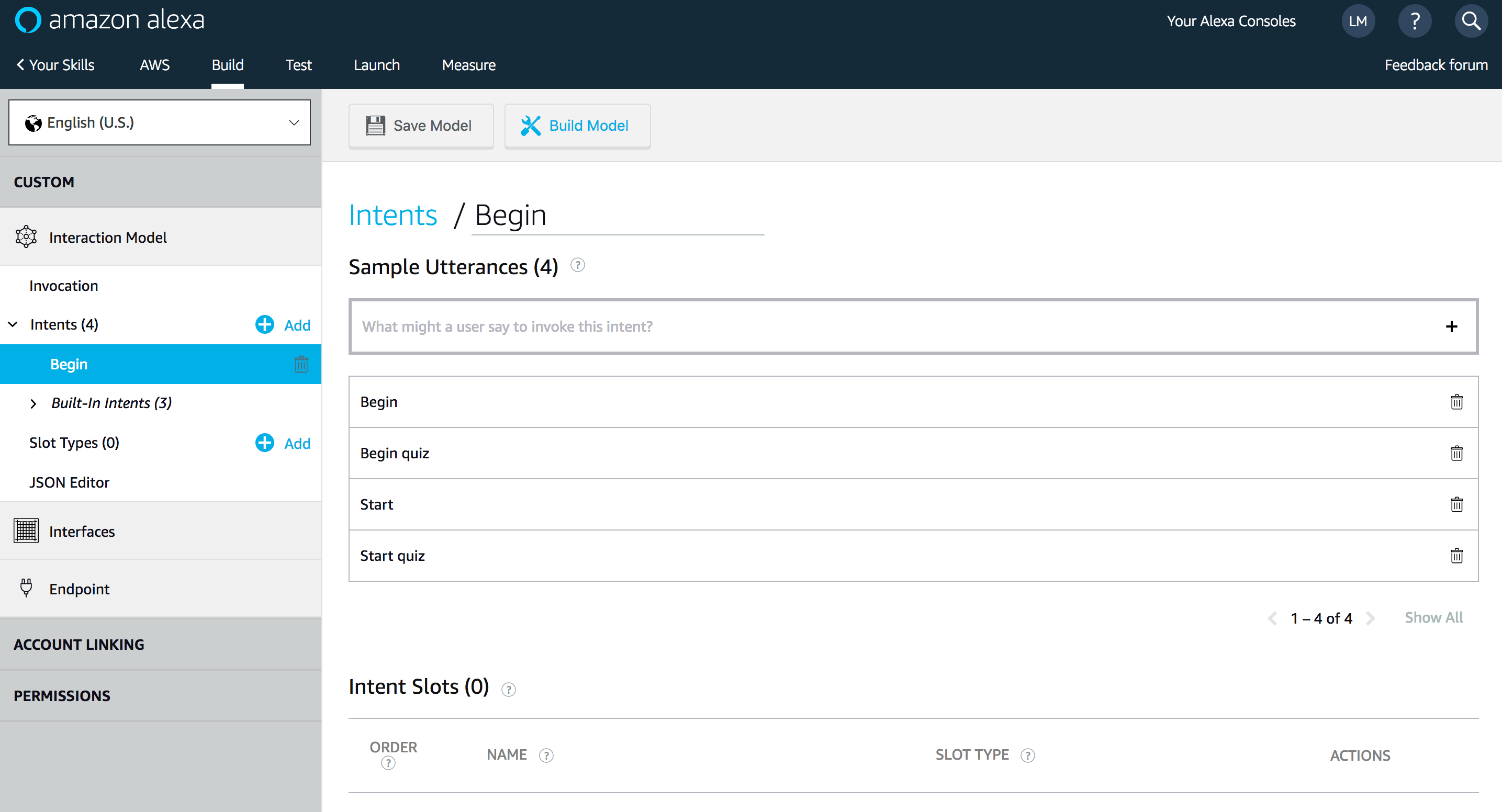The image size is (1502, 812).
Task: Open help tooltip next to NAME column
Action: tap(546, 755)
